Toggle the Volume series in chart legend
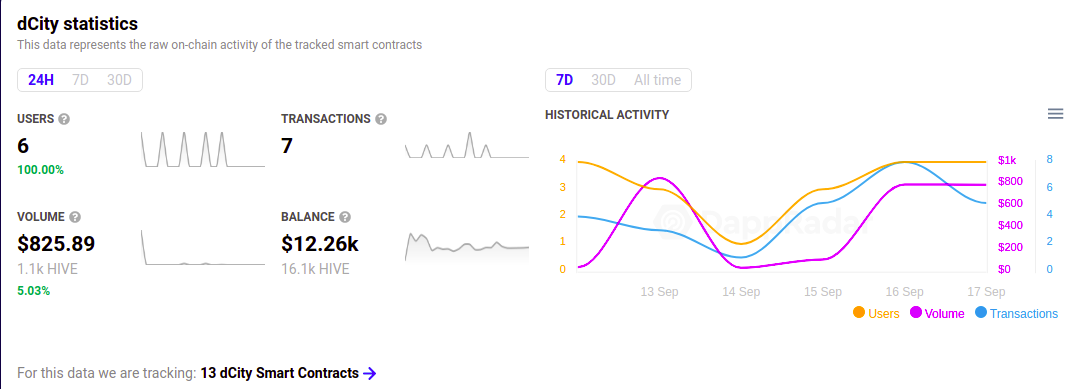The width and height of the screenshot is (1081, 389). (x=938, y=313)
